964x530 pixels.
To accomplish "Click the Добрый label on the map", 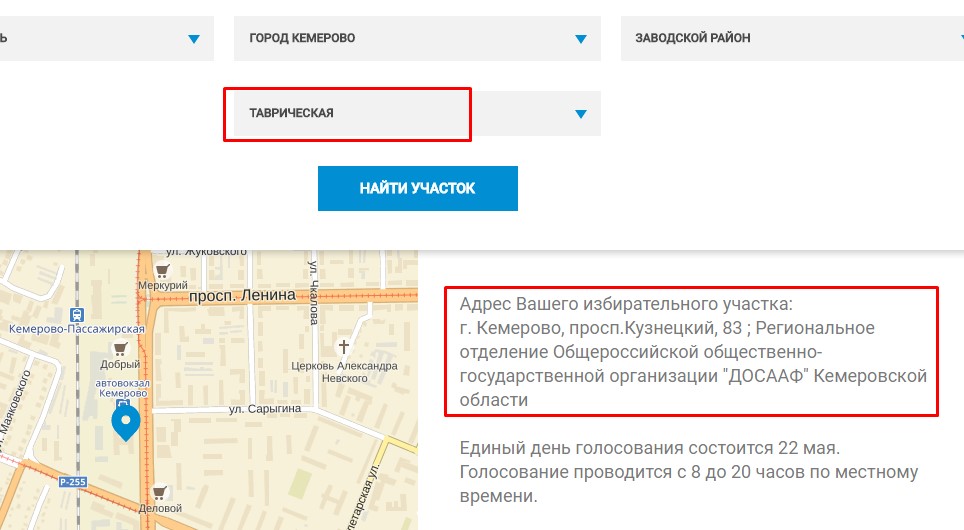I will pos(120,364).
